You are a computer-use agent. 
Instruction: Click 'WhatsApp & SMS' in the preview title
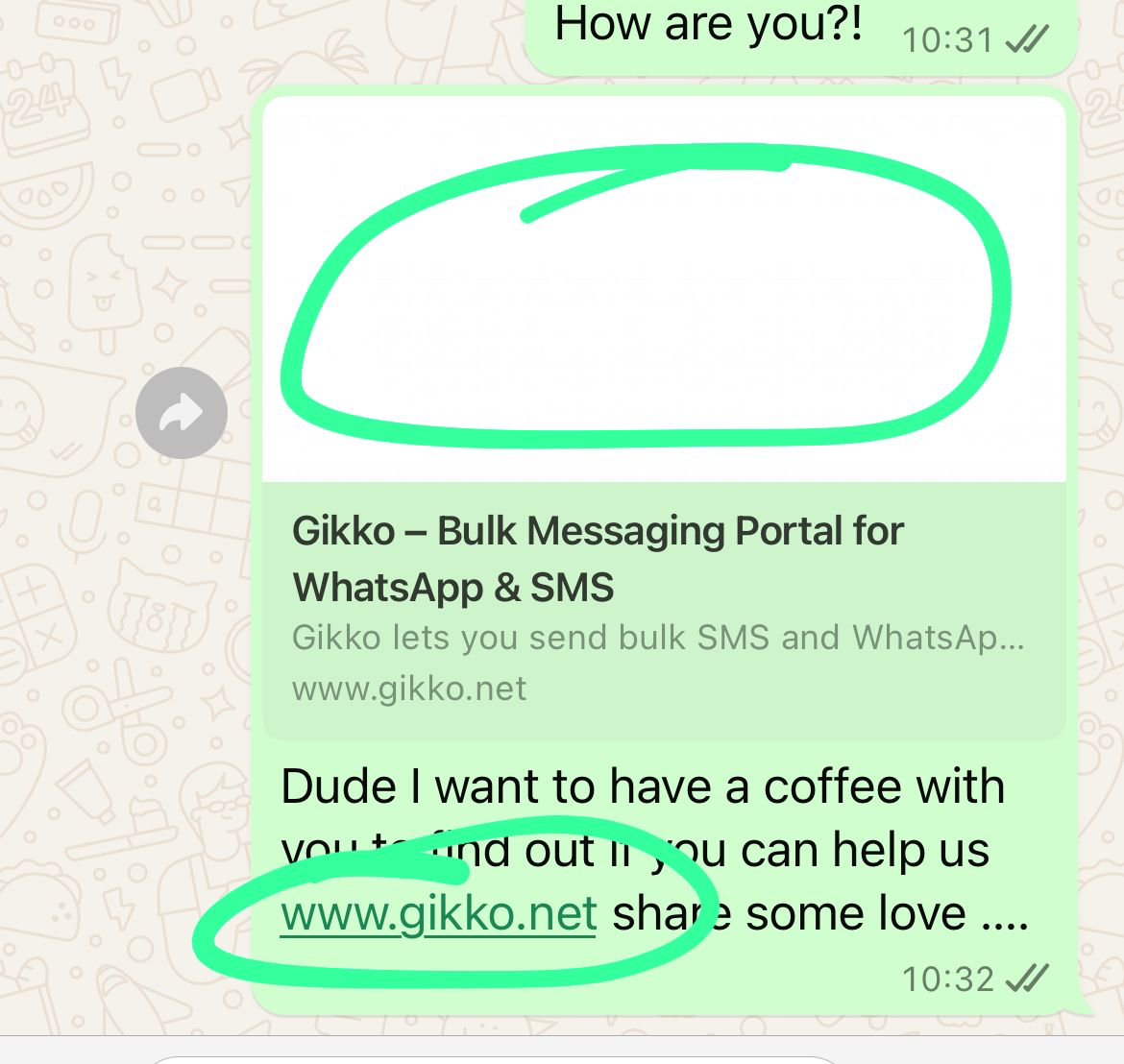(x=453, y=588)
